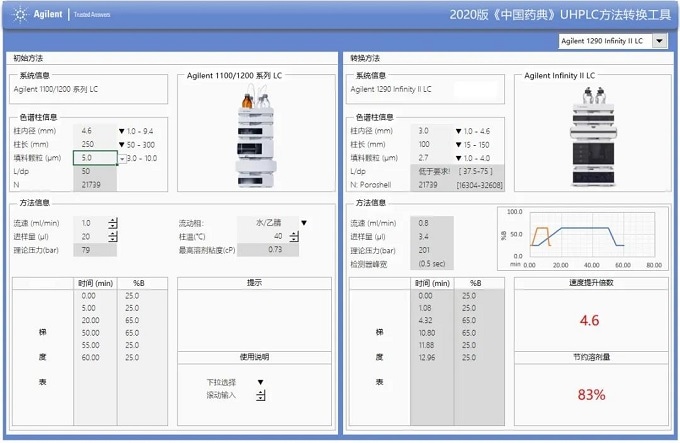Screen dimensions: 680x443
Task: Adjust the column temperature 40 spinner
Action: coord(292,237)
